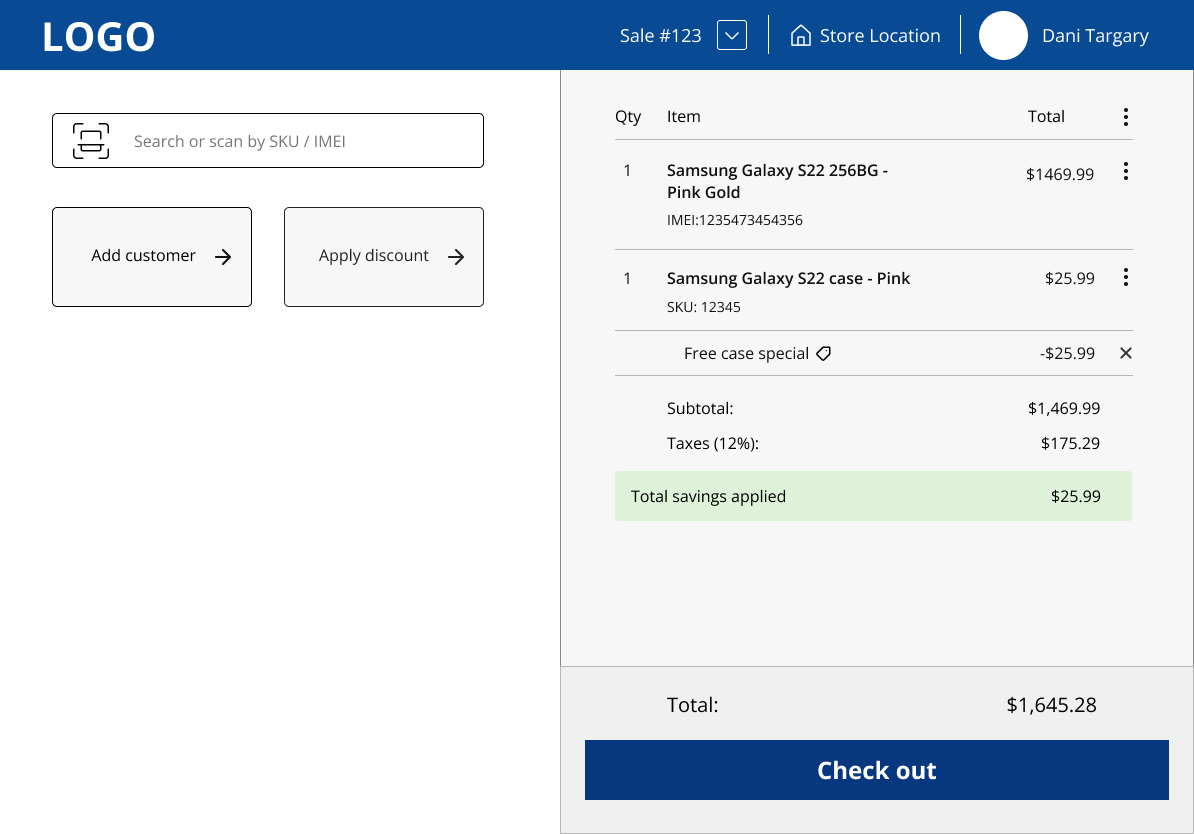
Task: Click the Free case special label
Action: tap(746, 353)
